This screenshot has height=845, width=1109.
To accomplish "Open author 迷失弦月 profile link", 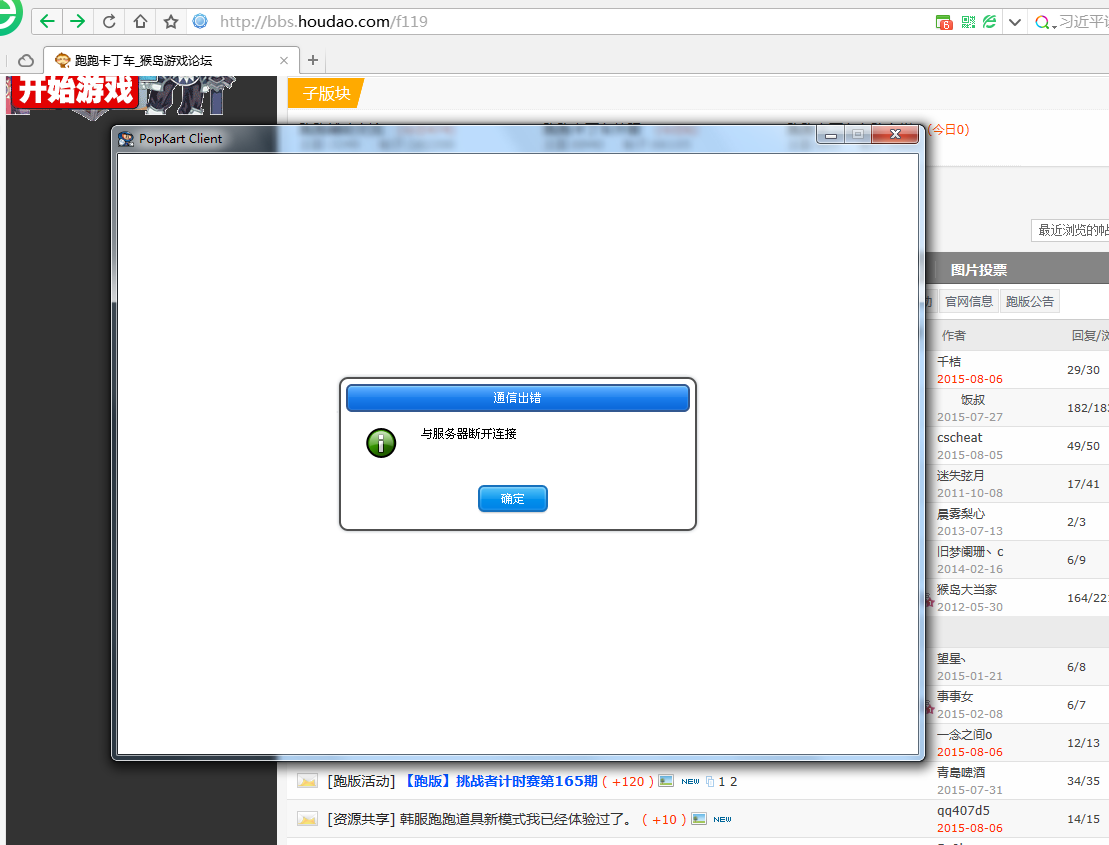I will [x=960, y=475].
